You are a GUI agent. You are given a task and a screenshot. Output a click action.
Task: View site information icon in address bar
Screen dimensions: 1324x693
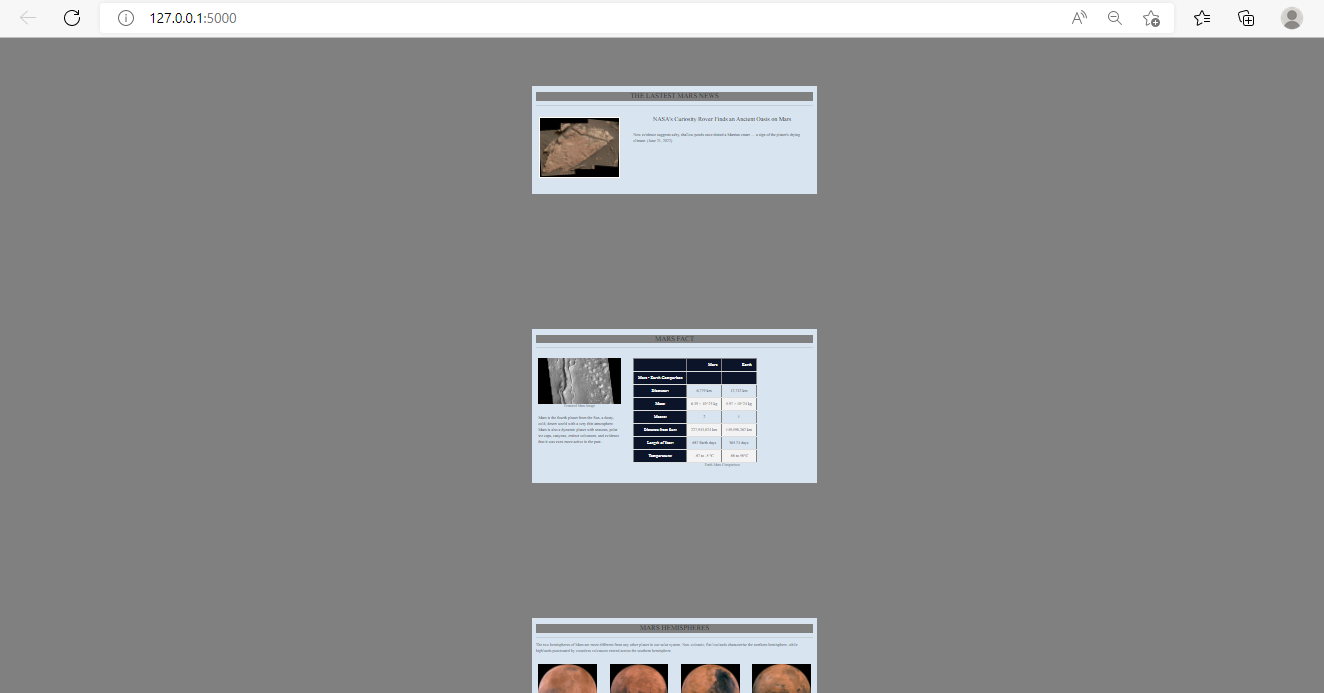tap(126, 18)
